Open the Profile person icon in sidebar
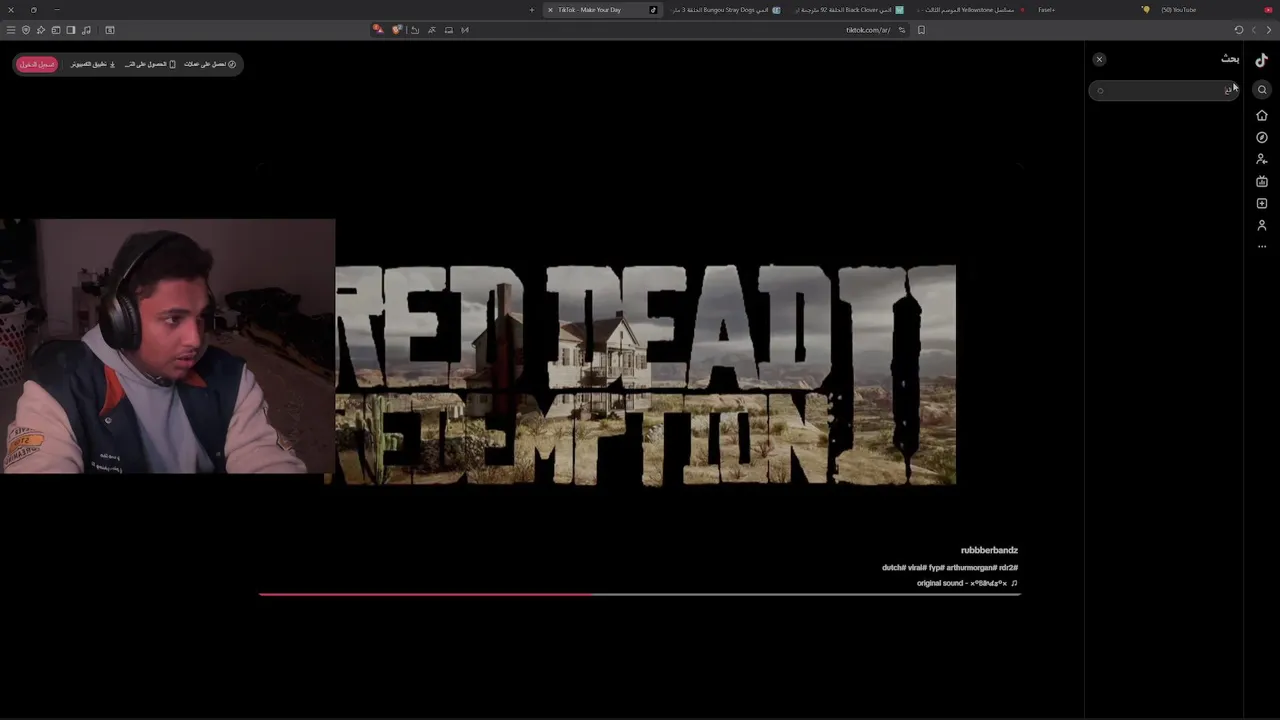 click(x=1262, y=225)
